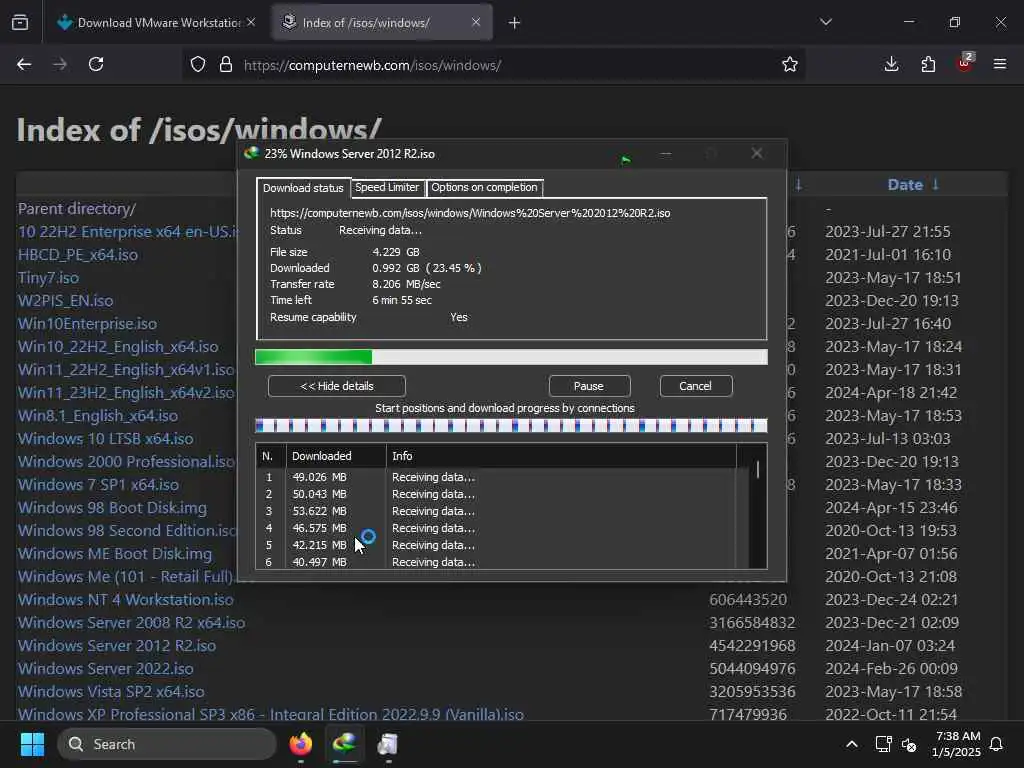The width and height of the screenshot is (1024, 768).
Task: Pause the current download
Action: pyautogui.click(x=589, y=386)
